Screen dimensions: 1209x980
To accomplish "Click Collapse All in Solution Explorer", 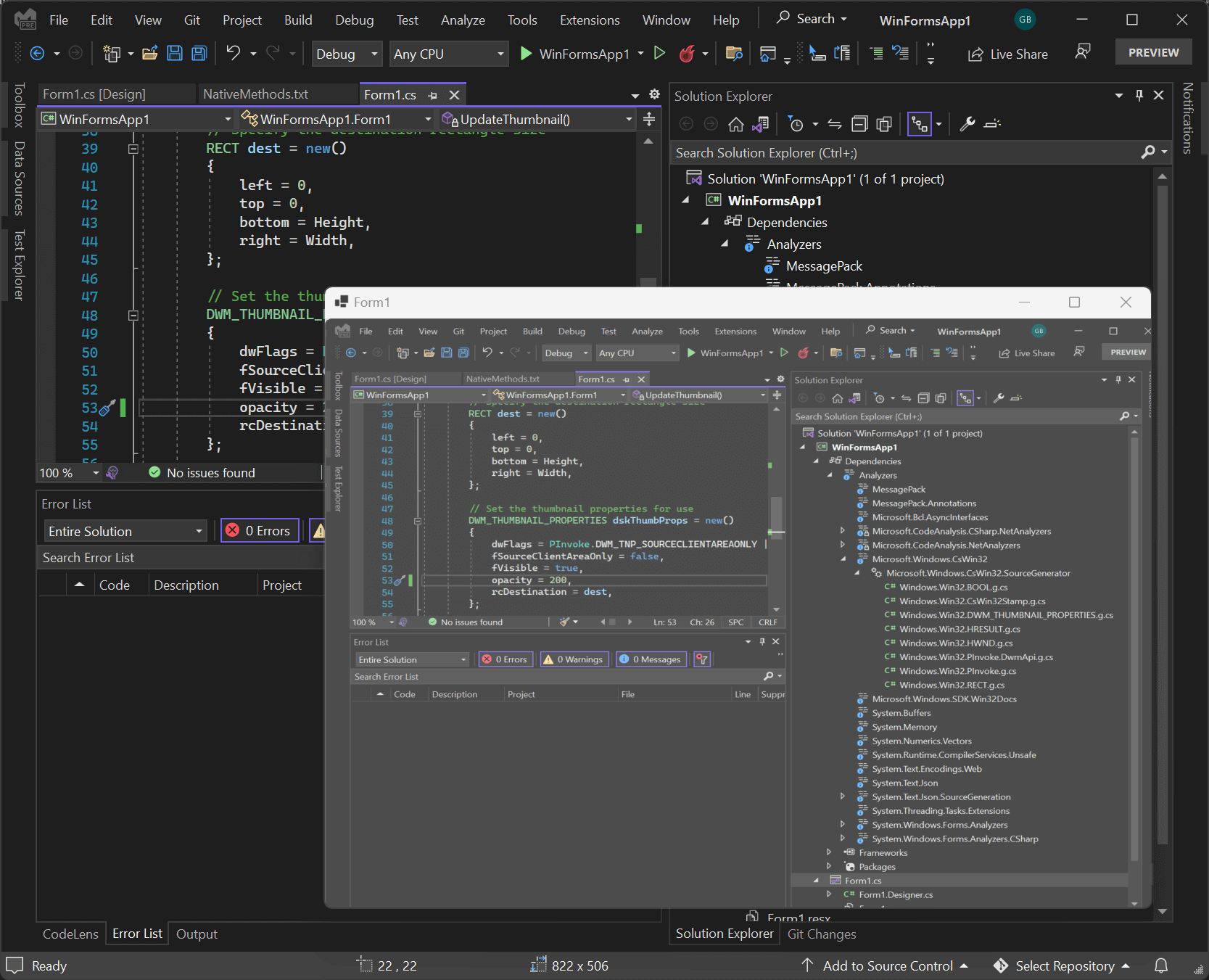I will pos(859,125).
